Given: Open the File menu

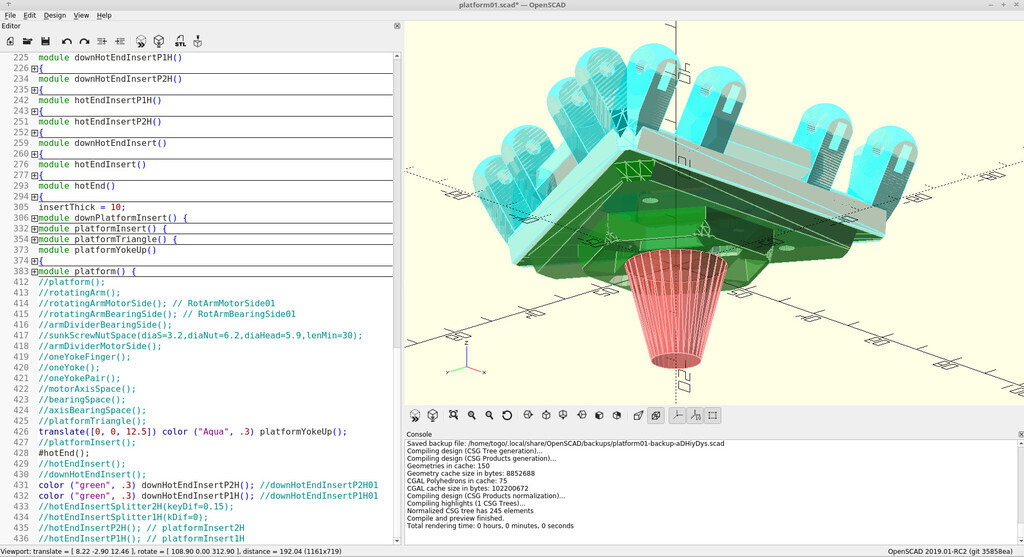Looking at the screenshot, I should click(x=10, y=15).
